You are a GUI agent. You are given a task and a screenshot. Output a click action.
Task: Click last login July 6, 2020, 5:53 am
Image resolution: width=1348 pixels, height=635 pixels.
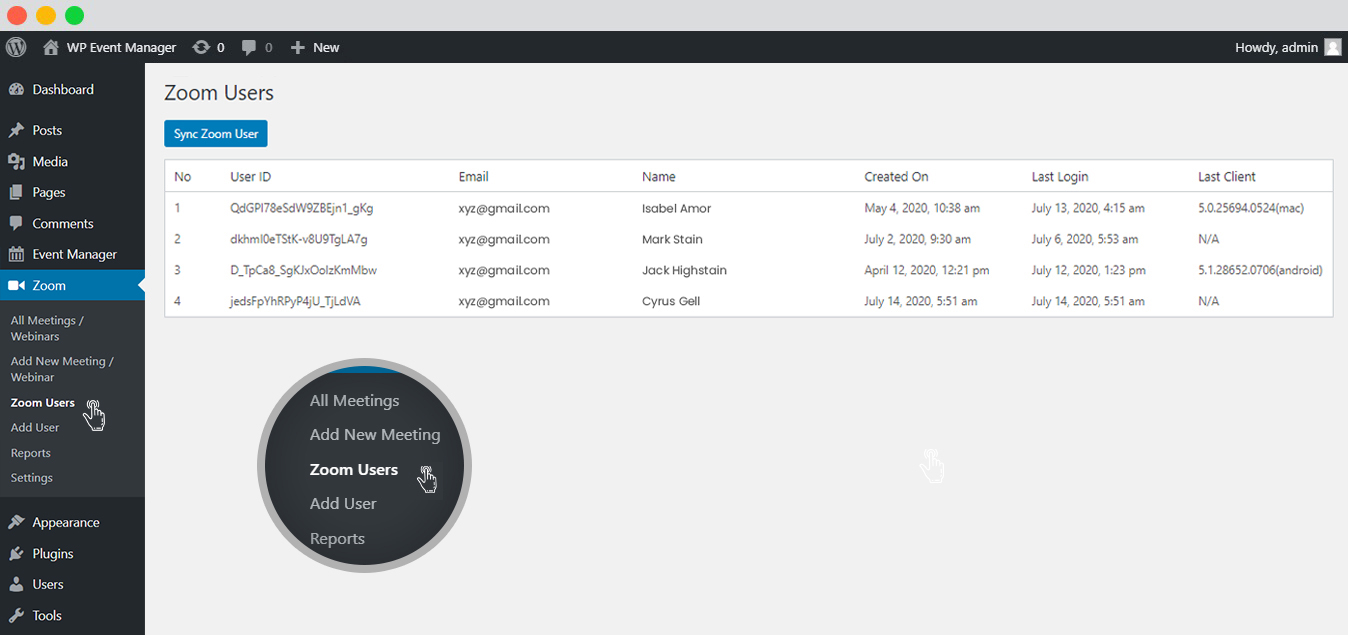point(1085,240)
